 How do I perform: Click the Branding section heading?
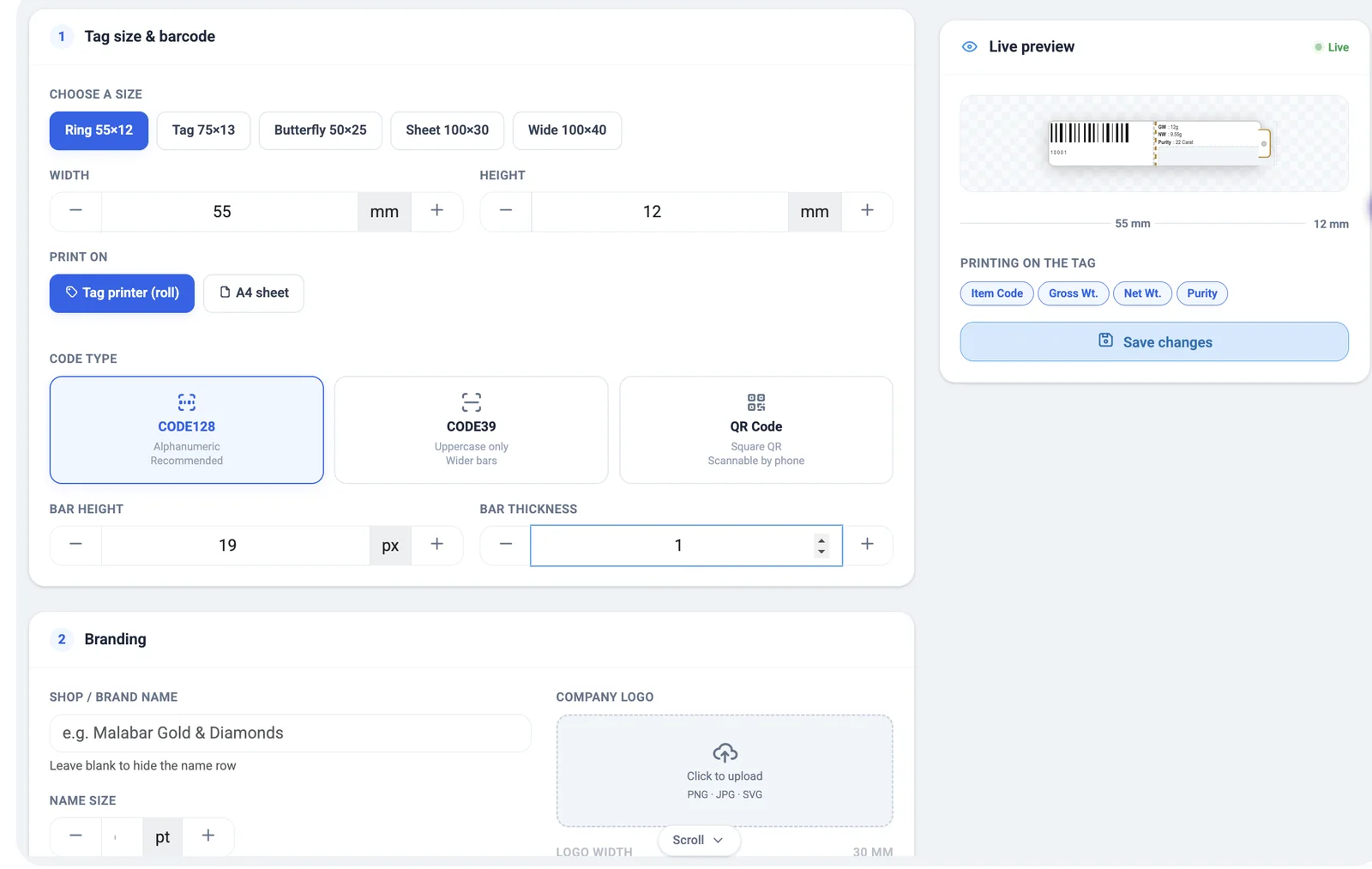tap(115, 639)
